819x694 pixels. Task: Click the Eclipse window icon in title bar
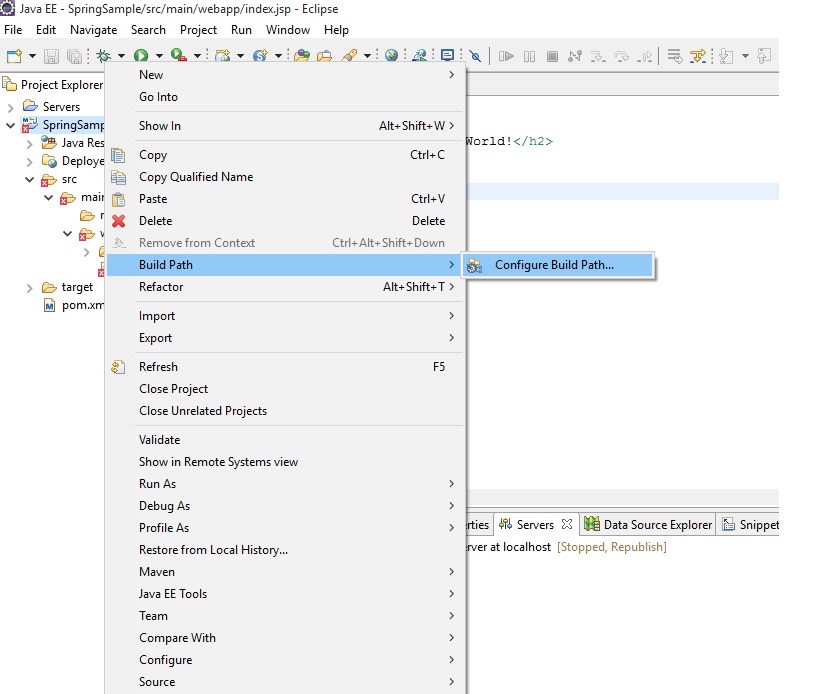7,8
